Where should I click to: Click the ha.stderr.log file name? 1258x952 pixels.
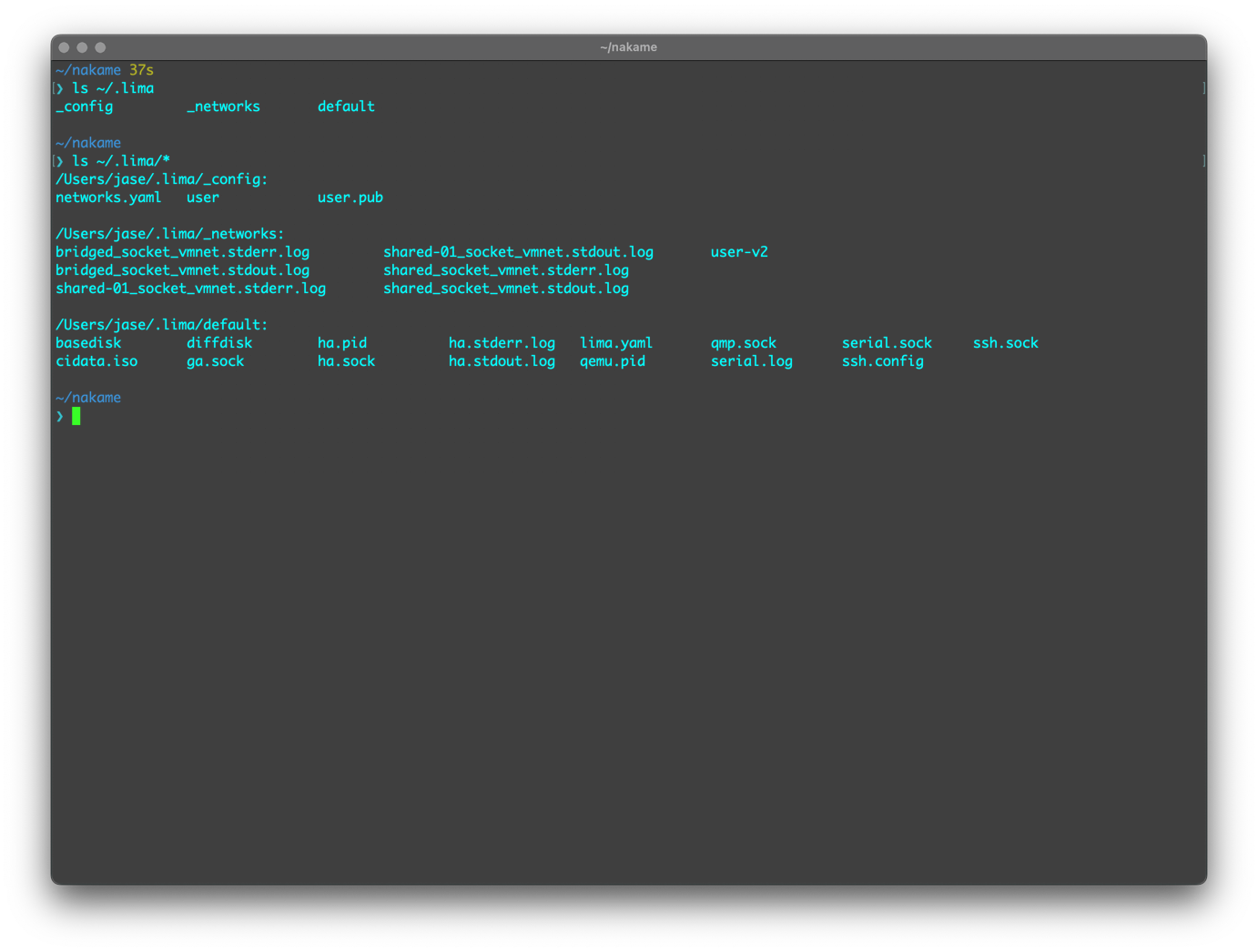coord(502,343)
